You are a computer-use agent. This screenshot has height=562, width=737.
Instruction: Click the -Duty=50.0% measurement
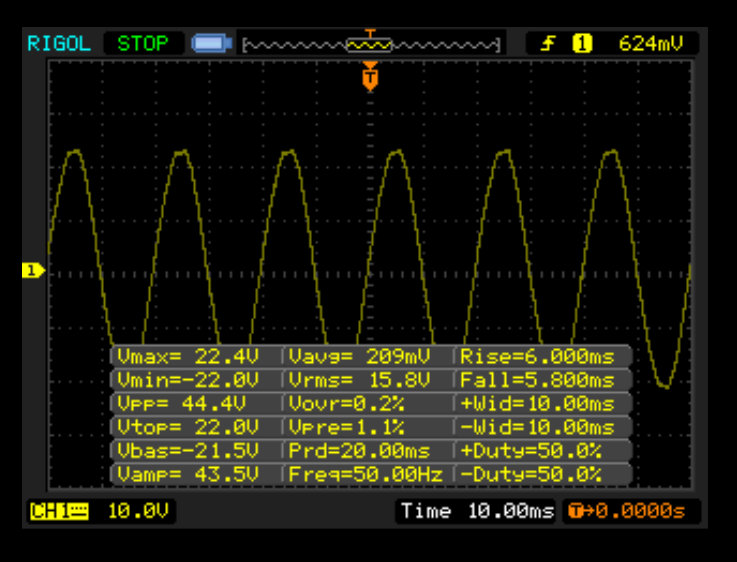click(531, 474)
